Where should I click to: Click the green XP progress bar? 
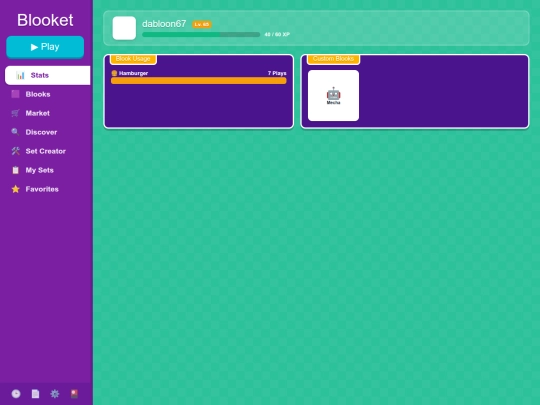tap(201, 34)
